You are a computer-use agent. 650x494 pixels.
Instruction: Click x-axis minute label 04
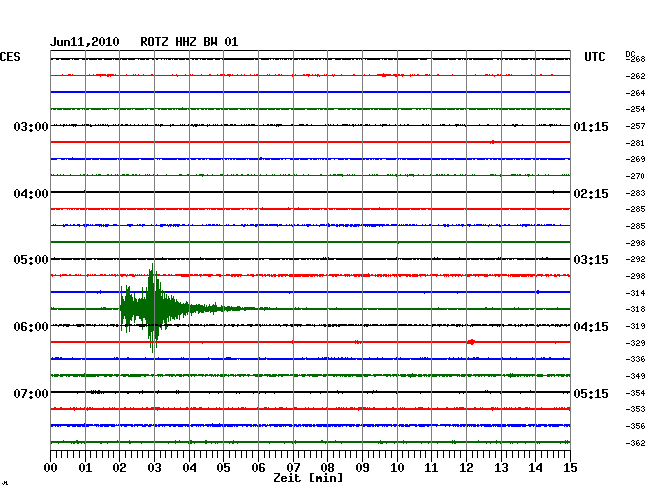[189, 468]
